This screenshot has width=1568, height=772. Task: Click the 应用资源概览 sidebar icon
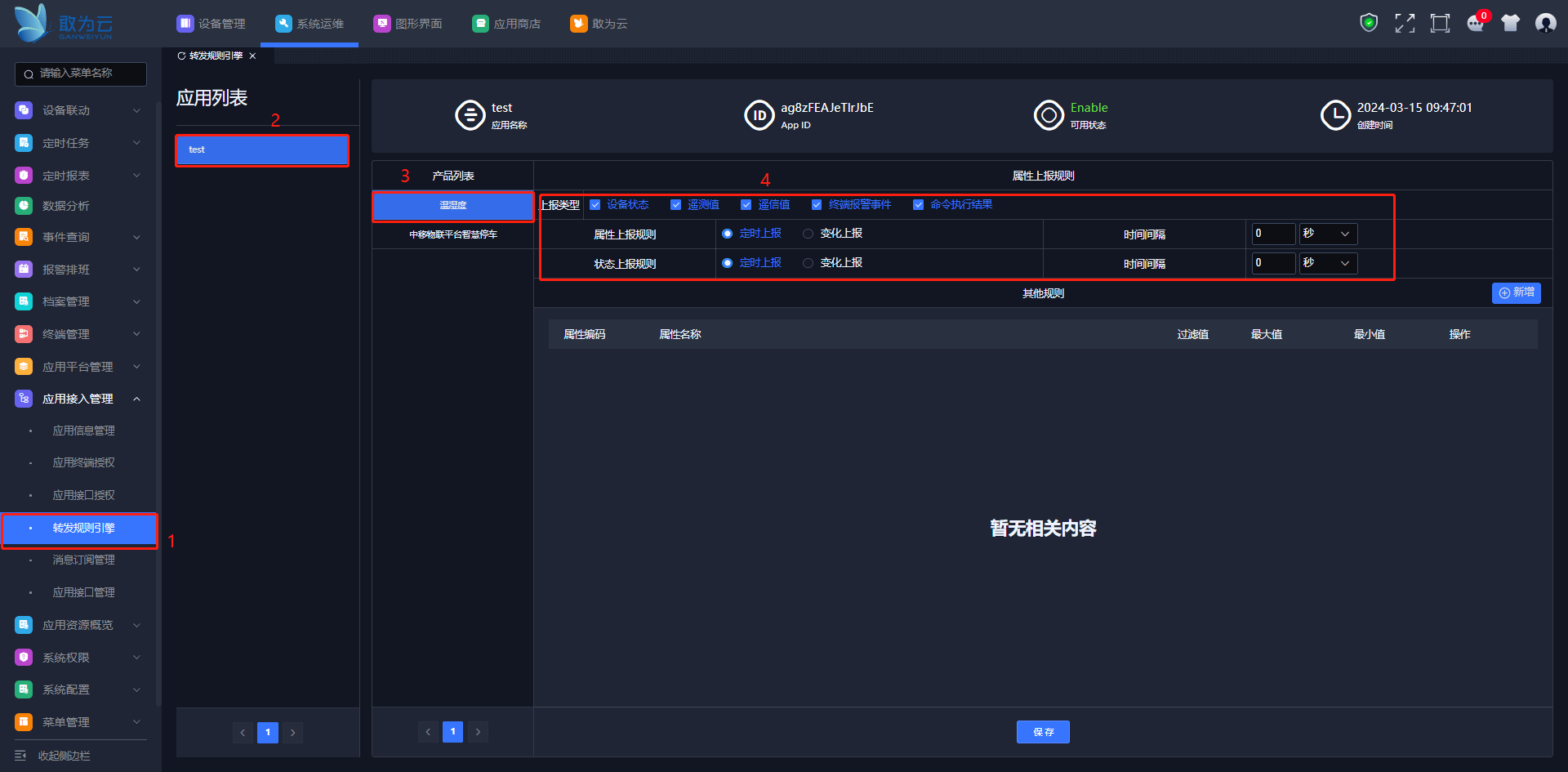tap(24, 625)
